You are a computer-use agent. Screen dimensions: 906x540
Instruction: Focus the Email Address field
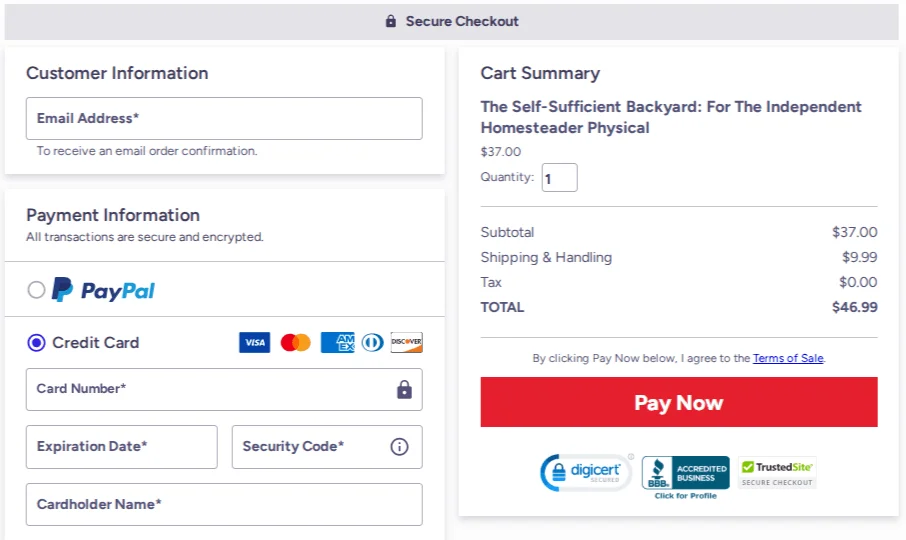click(224, 118)
